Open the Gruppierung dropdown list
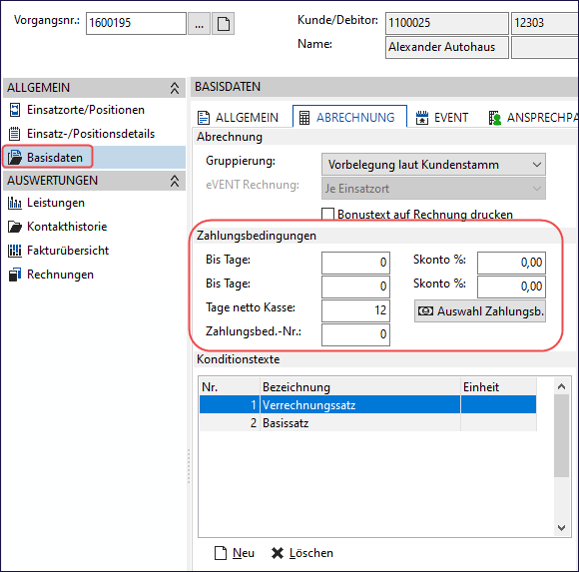Viewport: 579px width, 572px height. point(433,164)
